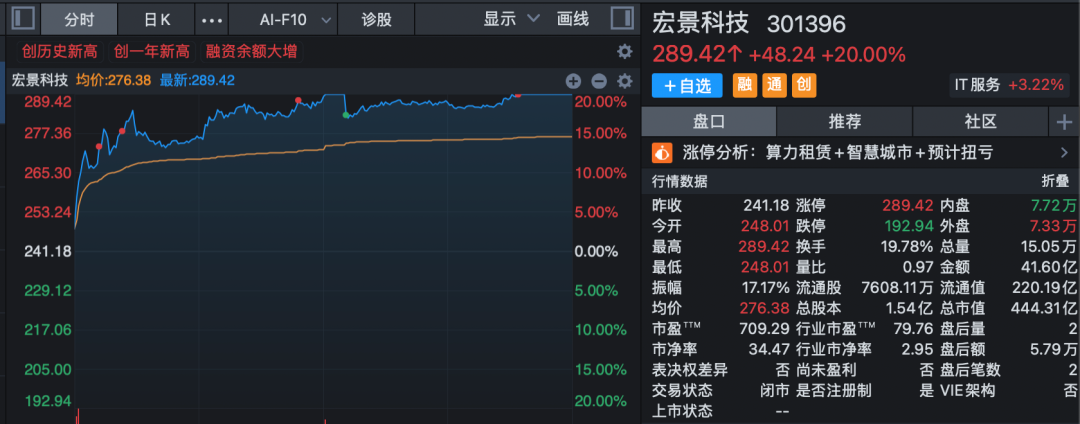Click the 量比 0.97 value

click(x=919, y=267)
